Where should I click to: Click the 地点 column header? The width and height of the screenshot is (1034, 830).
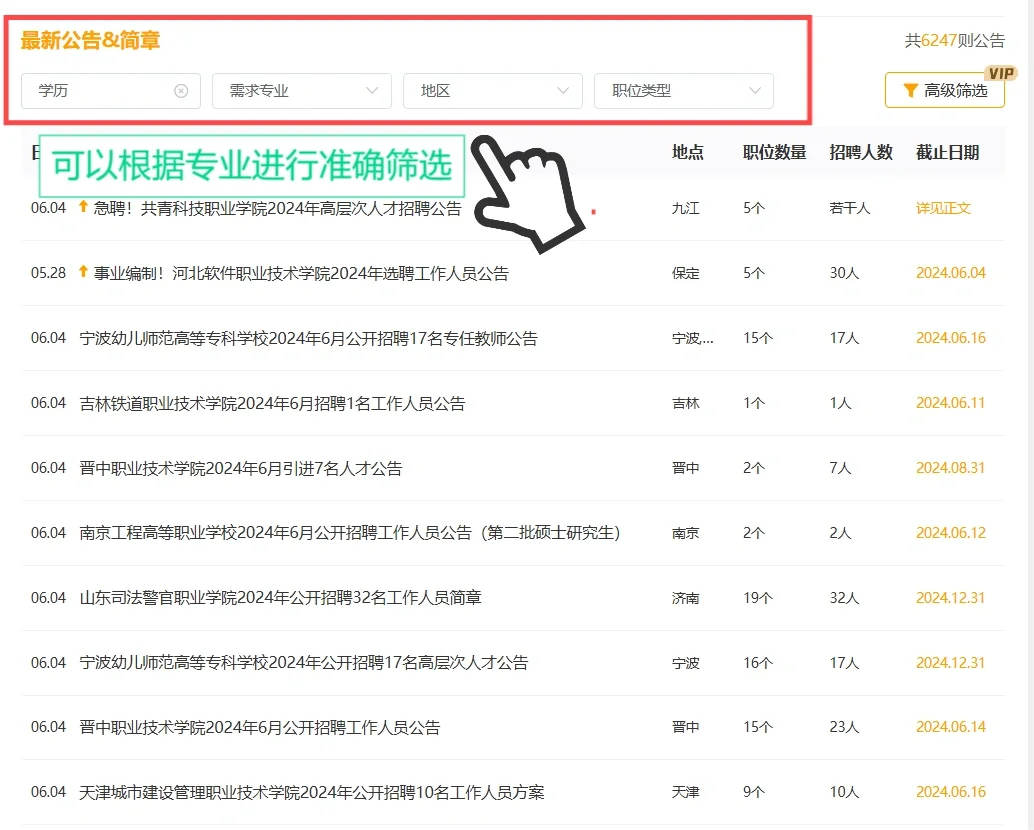(x=688, y=152)
